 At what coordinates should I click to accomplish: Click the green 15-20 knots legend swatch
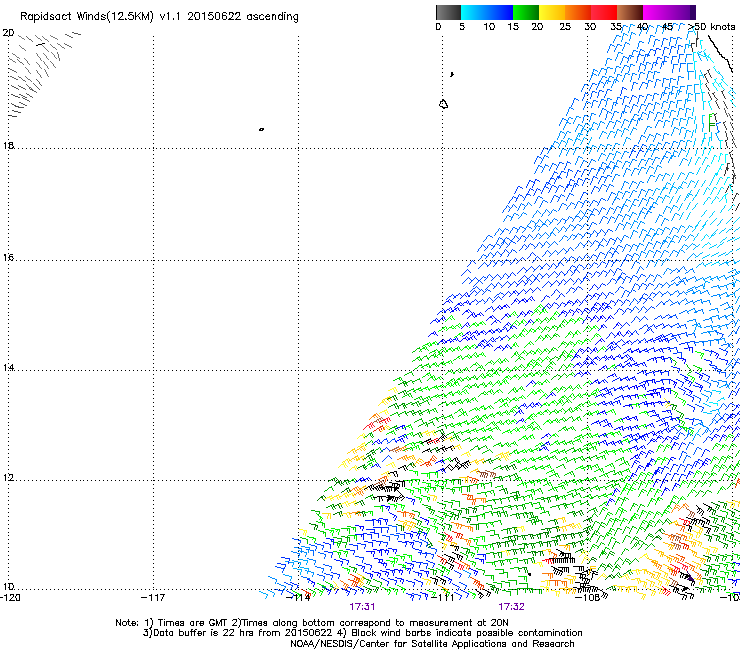coord(525,12)
